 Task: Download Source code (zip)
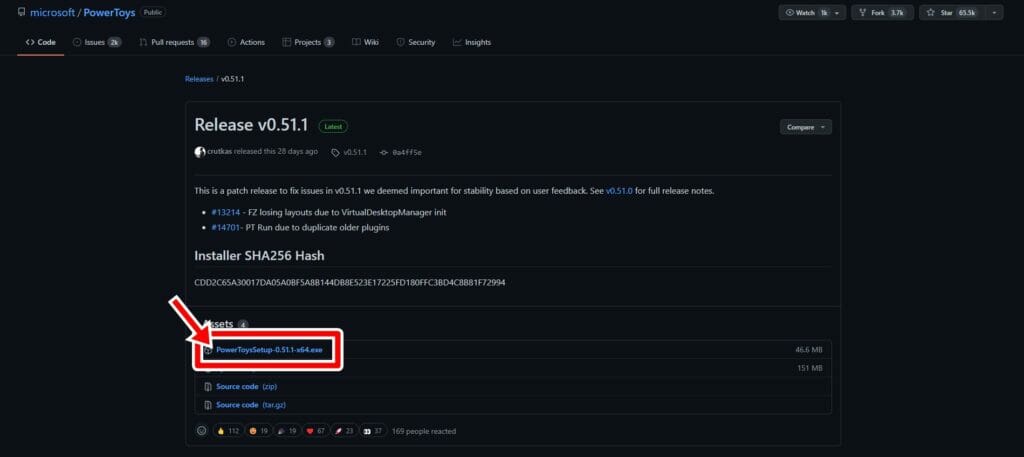[246, 386]
